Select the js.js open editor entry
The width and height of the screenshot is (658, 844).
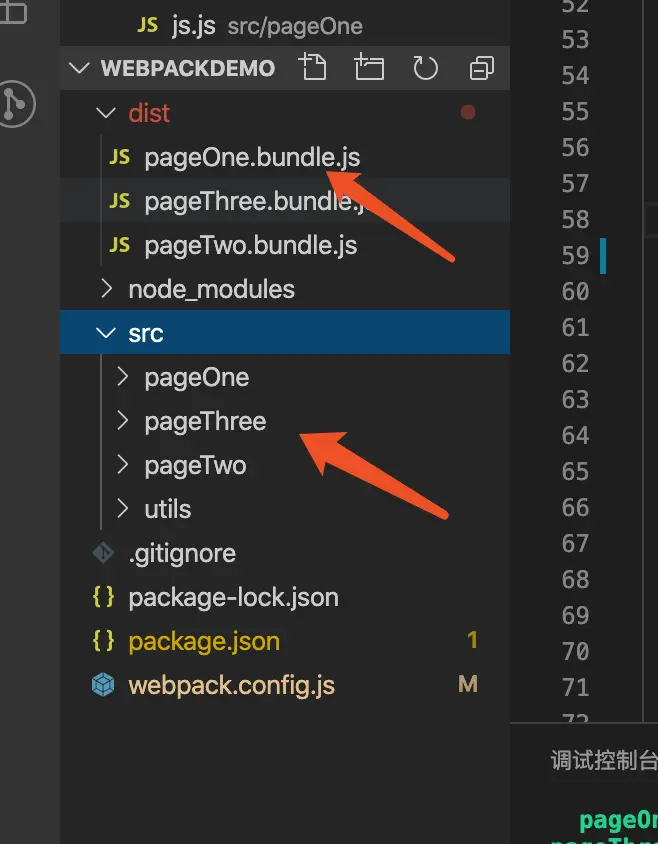click(194, 25)
